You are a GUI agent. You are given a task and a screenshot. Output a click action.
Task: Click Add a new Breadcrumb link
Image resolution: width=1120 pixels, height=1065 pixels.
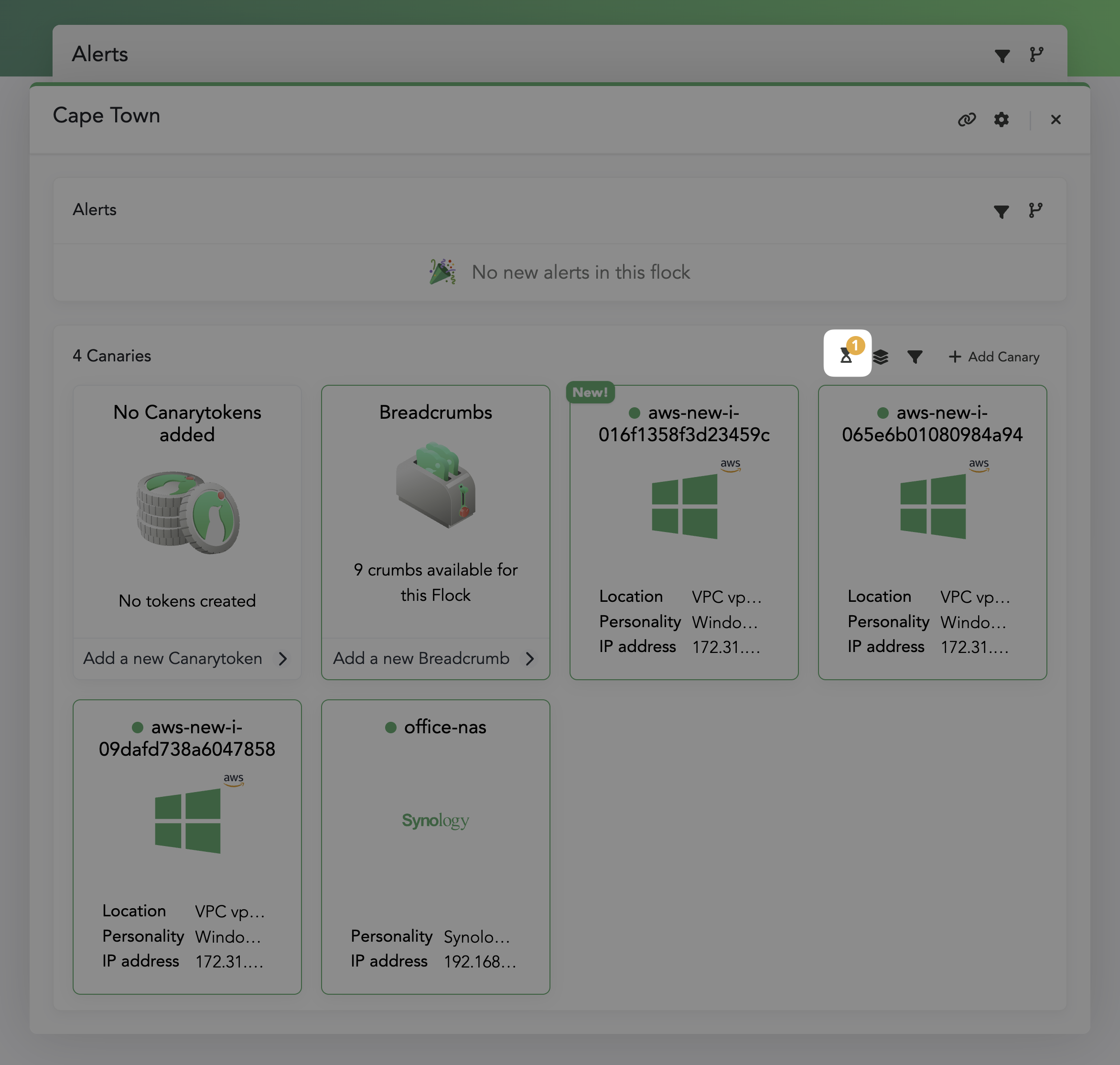coord(420,659)
